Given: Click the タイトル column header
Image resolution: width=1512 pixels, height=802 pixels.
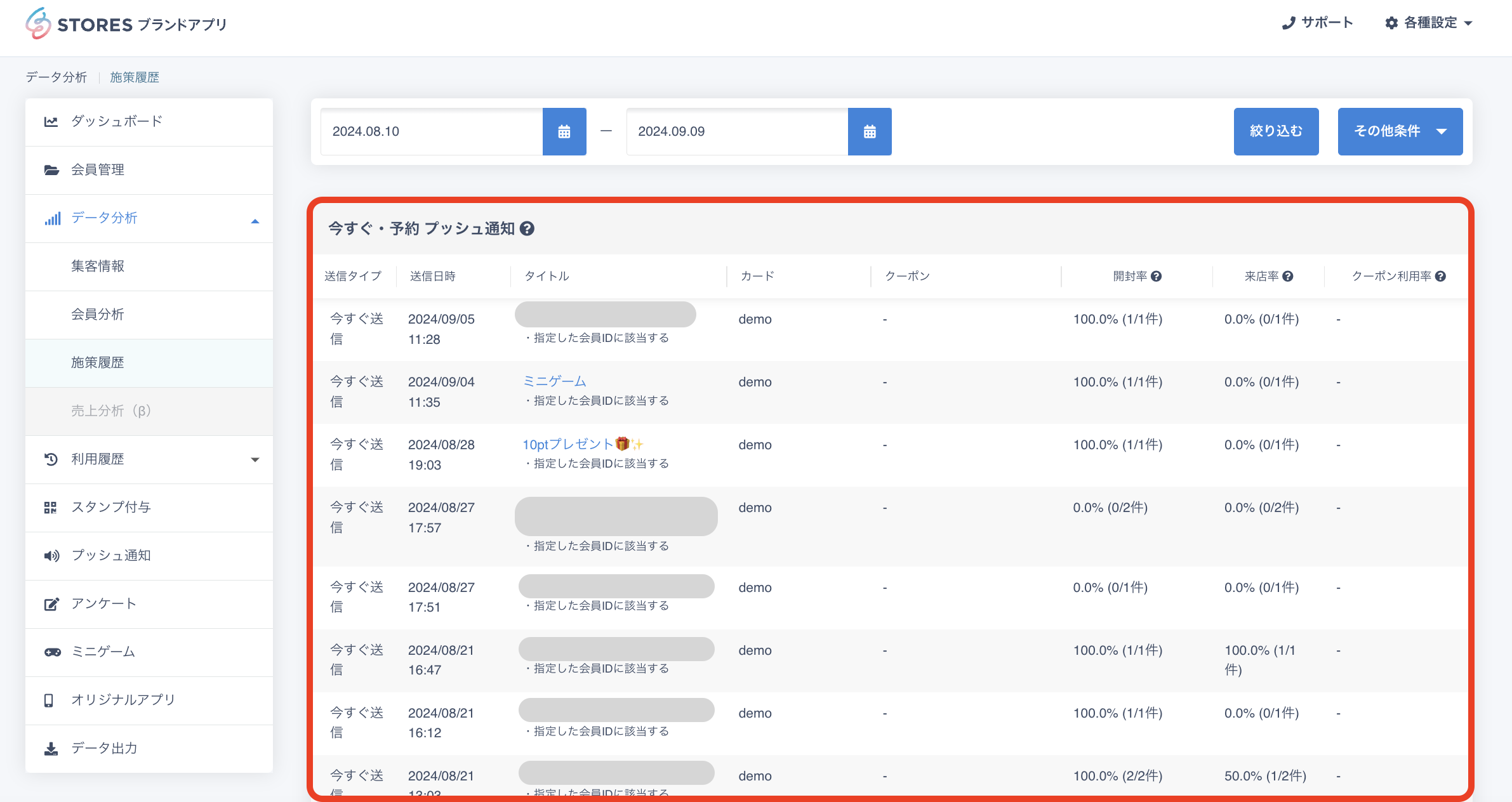Looking at the screenshot, I should point(547,276).
